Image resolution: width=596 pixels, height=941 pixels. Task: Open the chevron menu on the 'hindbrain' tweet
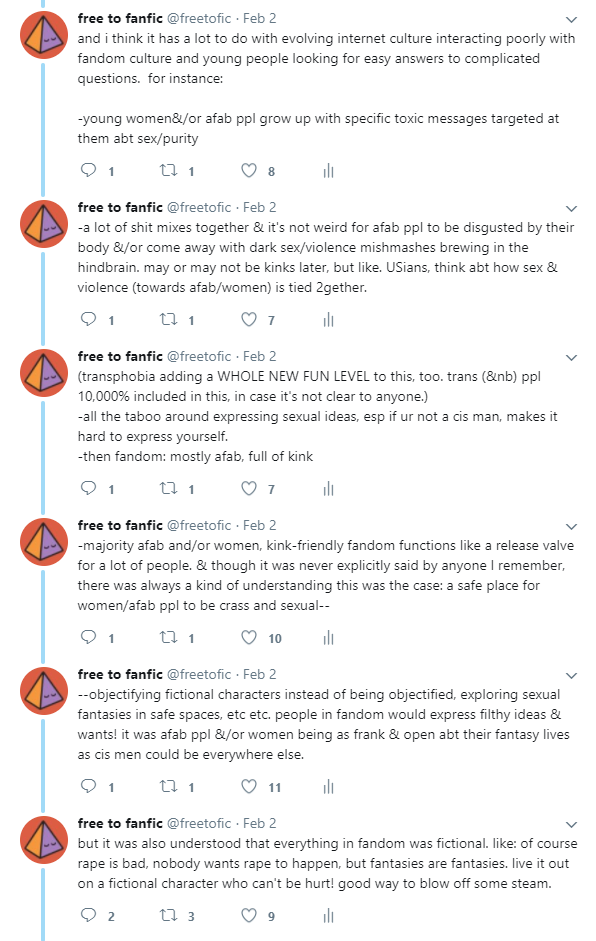click(x=571, y=208)
